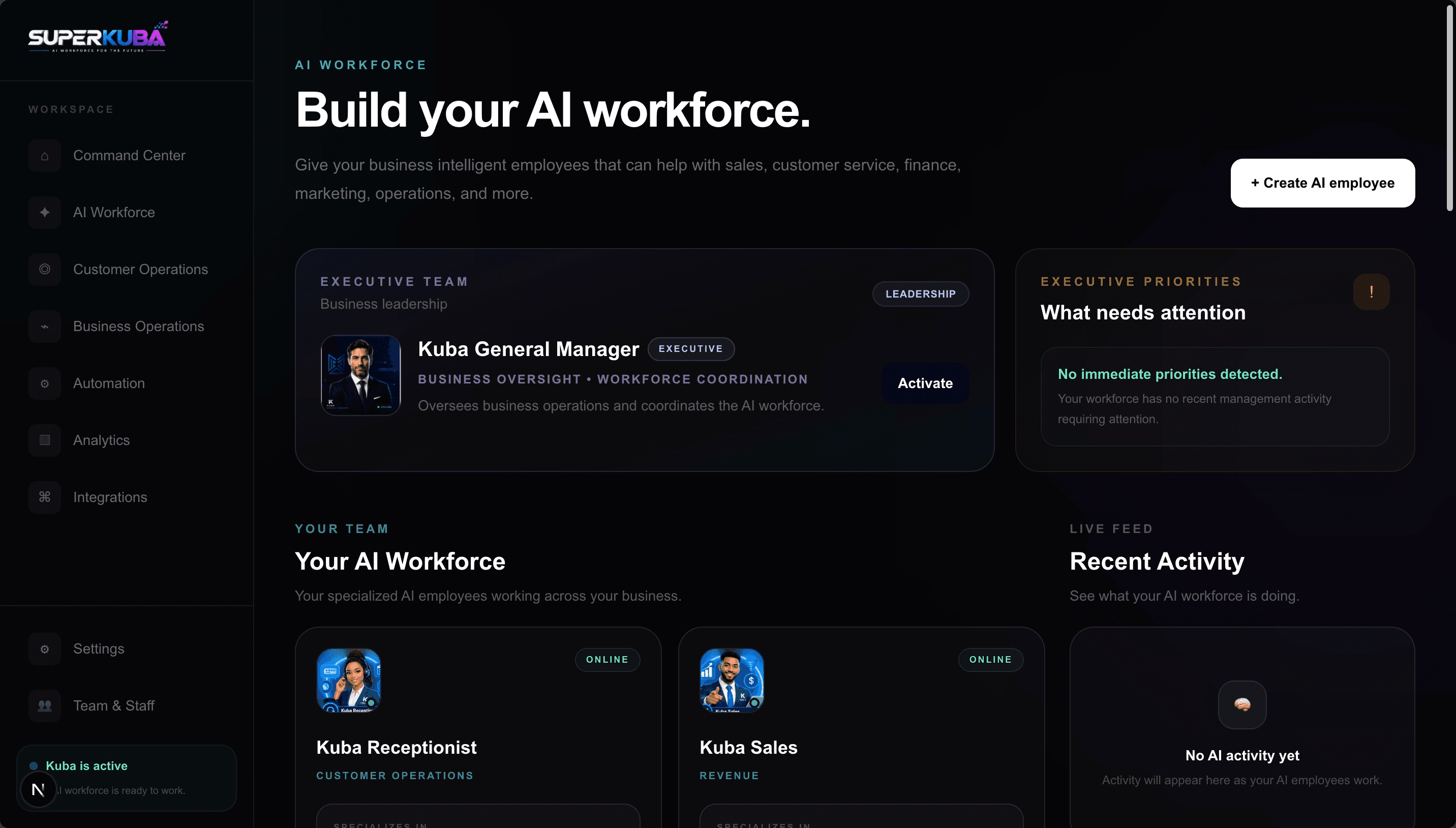Click the LEADERSHIP badge
Screen dimensions: 1456x828
[920, 294]
